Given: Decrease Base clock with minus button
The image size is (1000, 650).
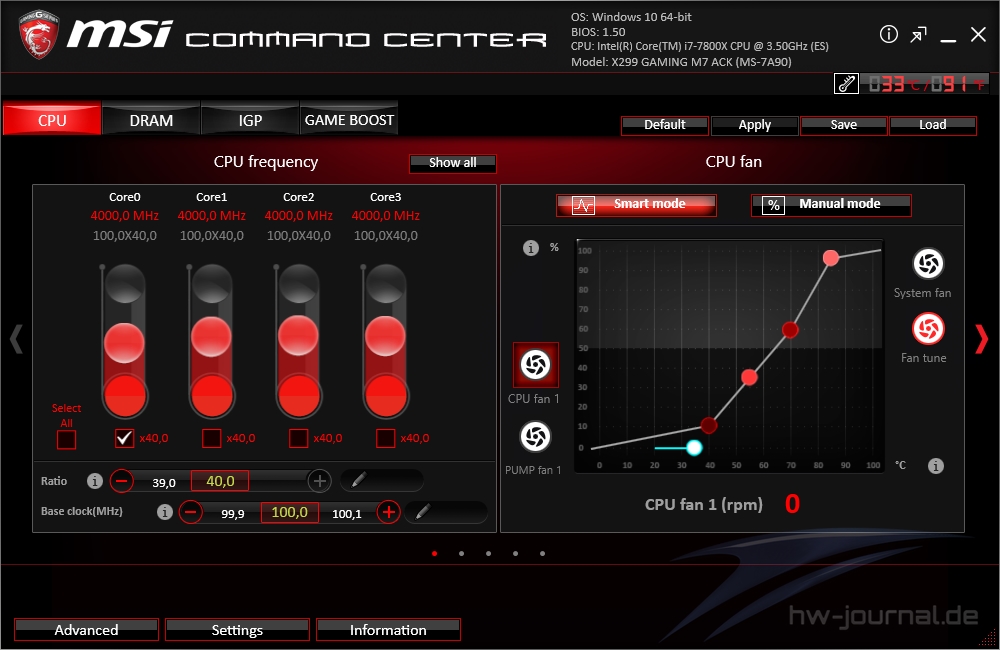Looking at the screenshot, I should coord(190,512).
